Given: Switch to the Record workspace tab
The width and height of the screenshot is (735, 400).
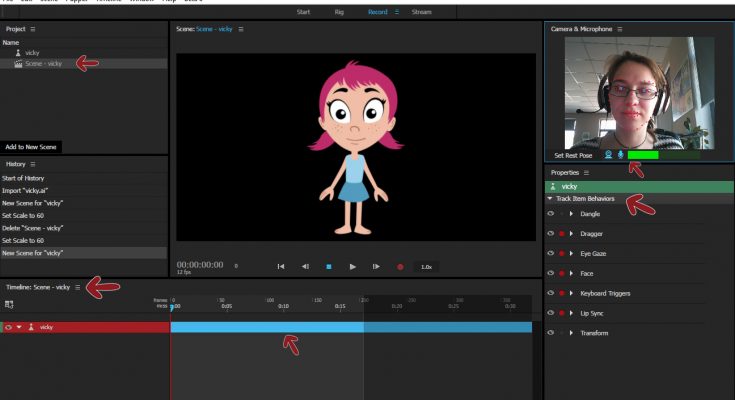Looking at the screenshot, I should [x=377, y=12].
